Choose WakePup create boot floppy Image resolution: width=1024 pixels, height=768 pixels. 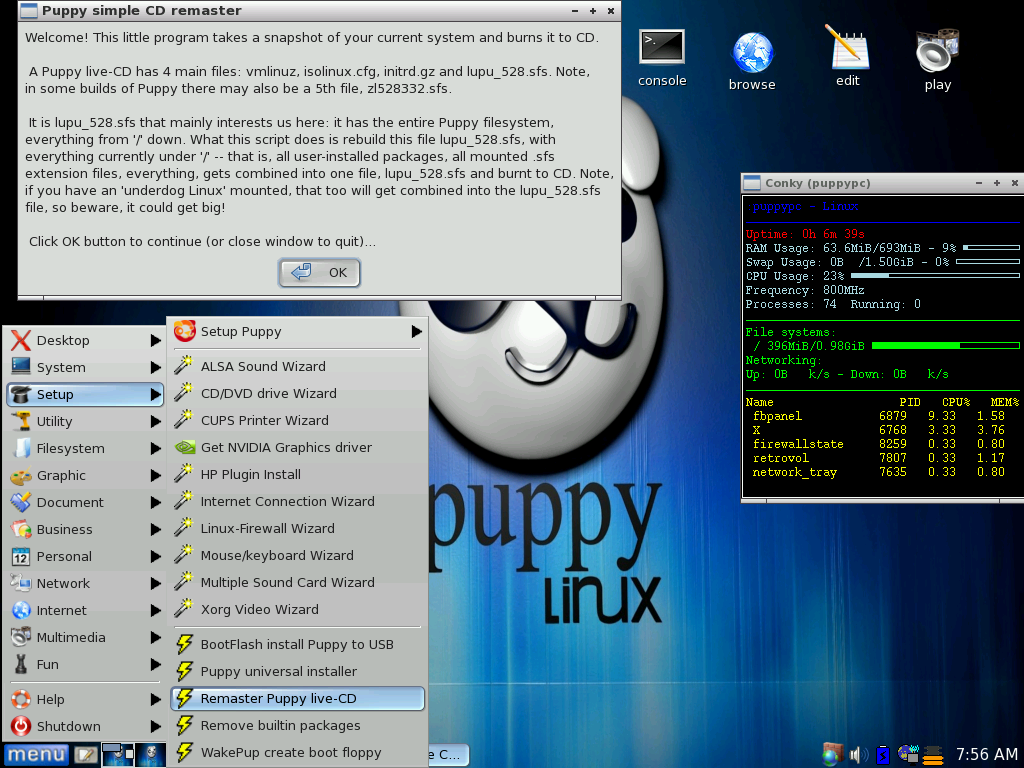pyautogui.click(x=297, y=752)
